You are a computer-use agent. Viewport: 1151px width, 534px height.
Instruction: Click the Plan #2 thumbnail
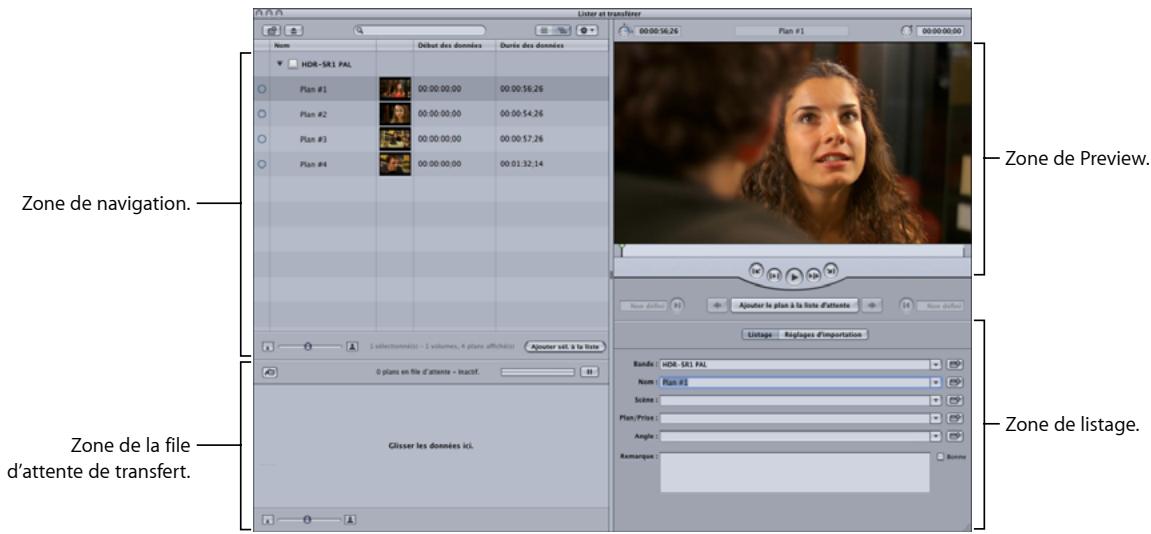(395, 114)
